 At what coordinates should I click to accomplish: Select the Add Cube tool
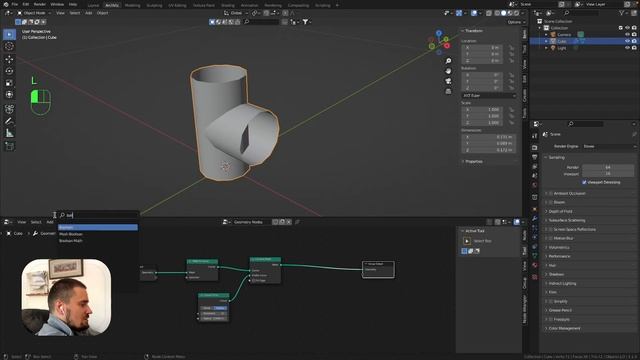coord(9,146)
